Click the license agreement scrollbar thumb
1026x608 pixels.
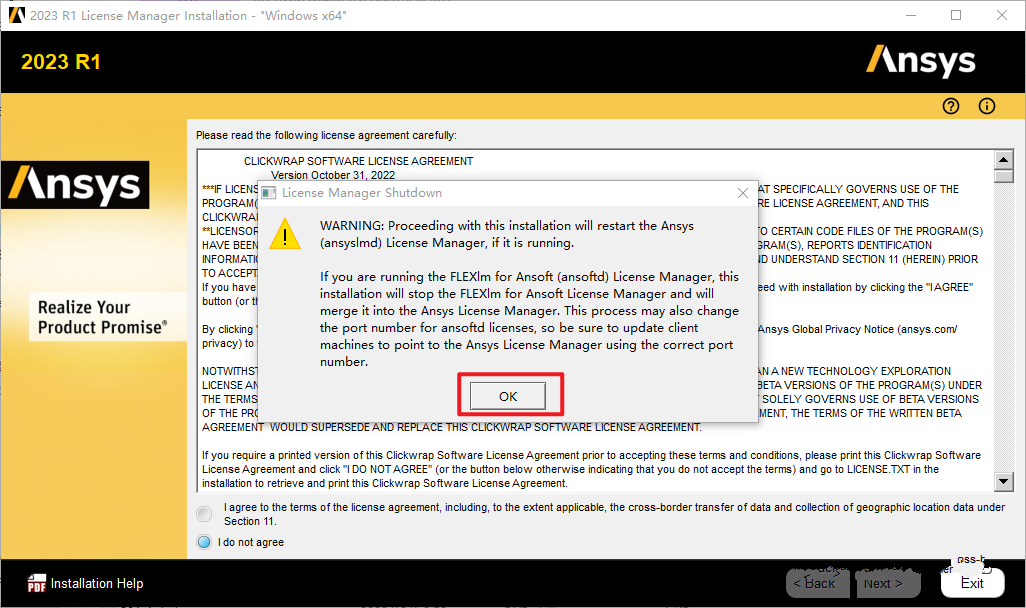pos(1003,176)
